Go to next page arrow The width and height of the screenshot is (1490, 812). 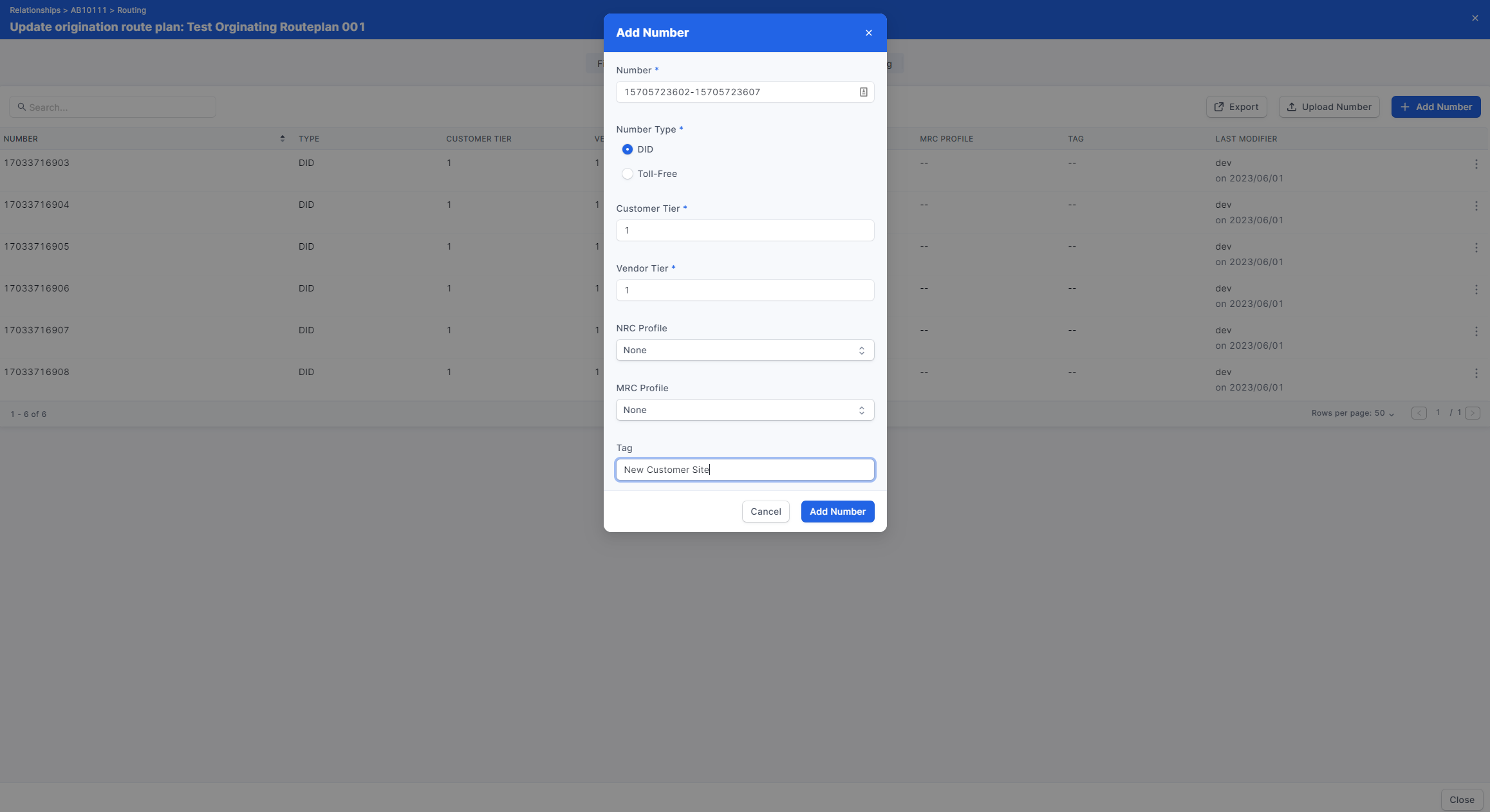(1473, 413)
